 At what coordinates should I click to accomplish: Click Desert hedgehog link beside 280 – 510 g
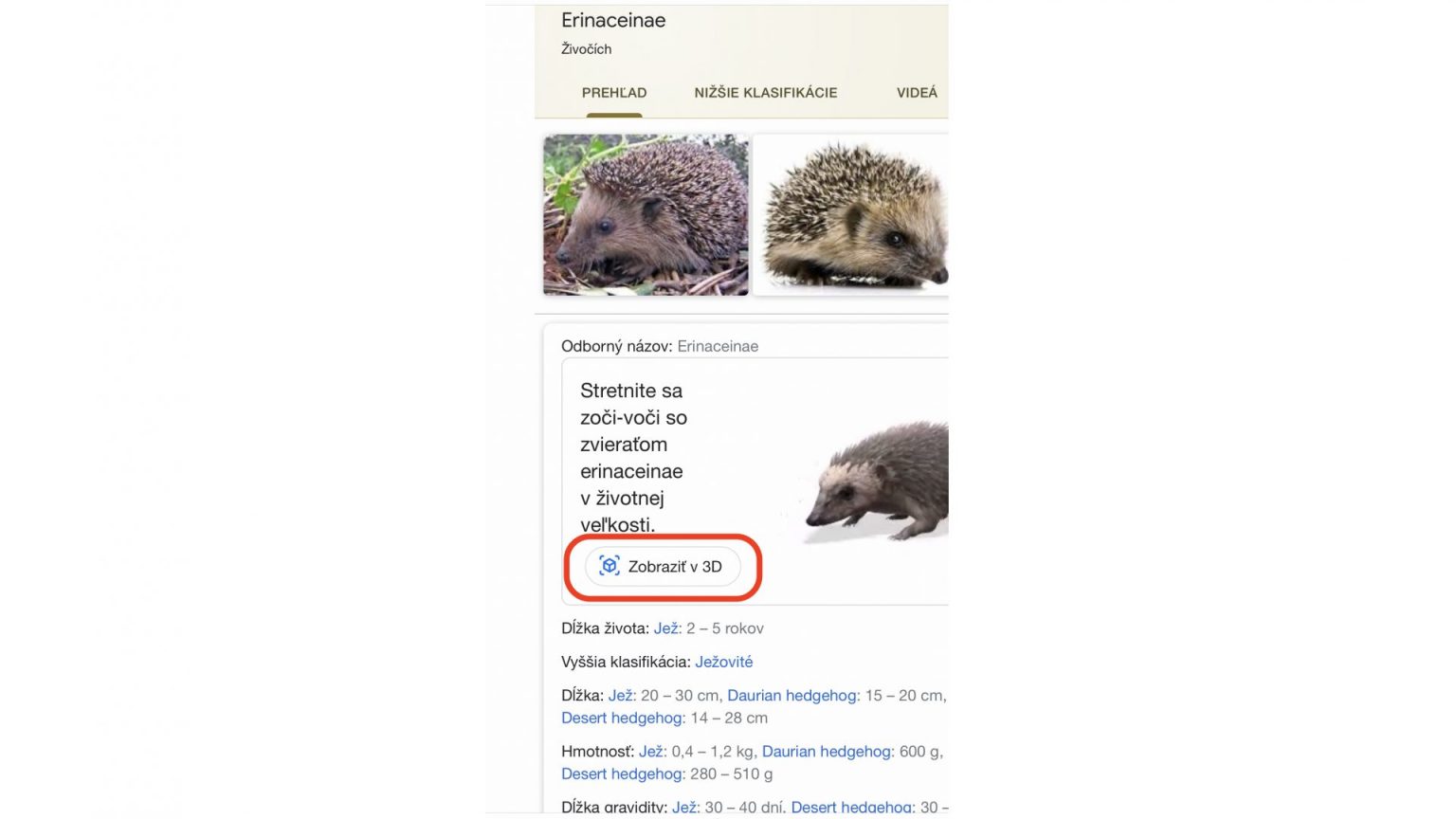point(621,774)
